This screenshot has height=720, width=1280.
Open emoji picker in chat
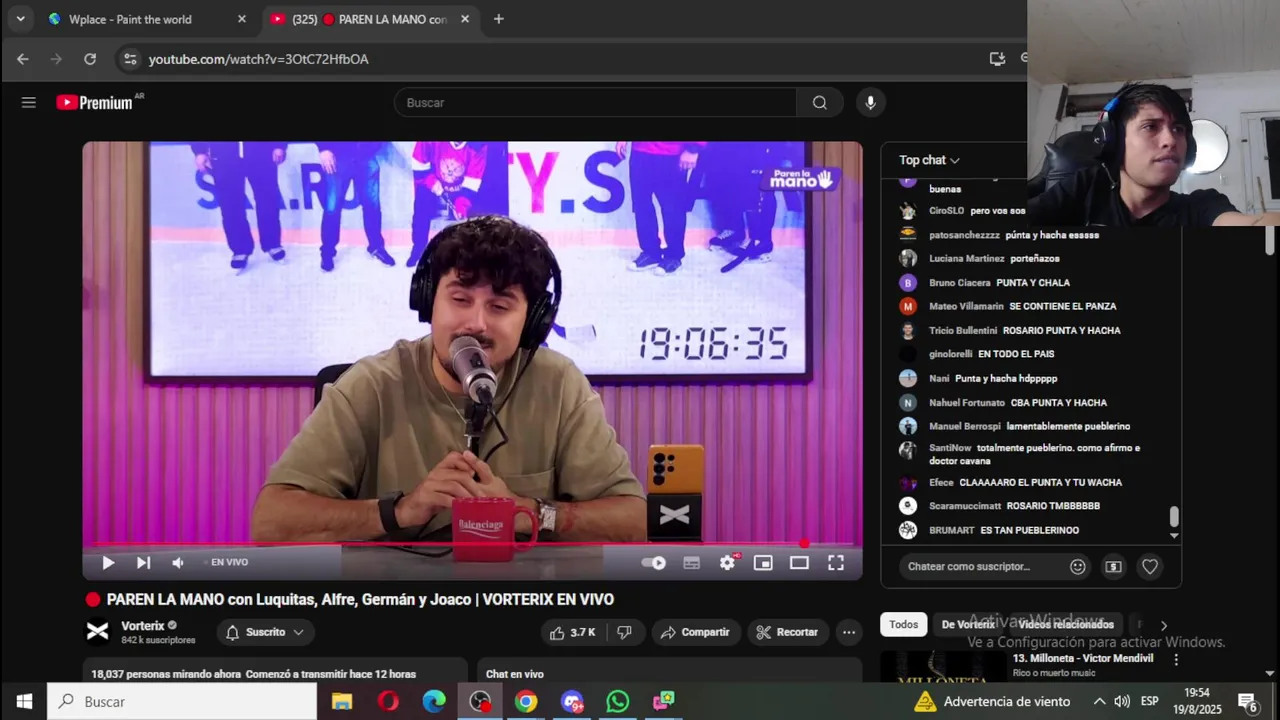[x=1078, y=566]
